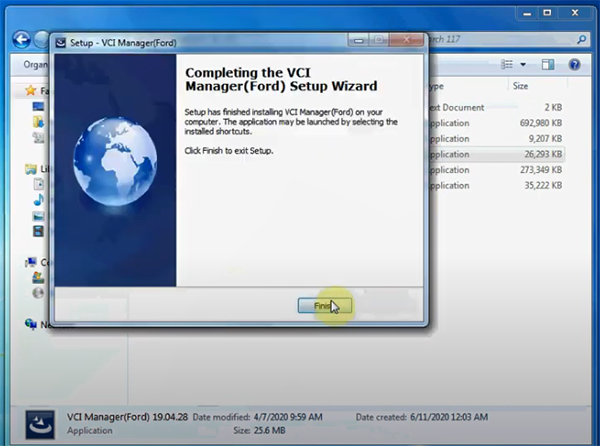Screen dimensions: 600x446
Task: Open the Videos library film icon
Action: pos(38,231)
